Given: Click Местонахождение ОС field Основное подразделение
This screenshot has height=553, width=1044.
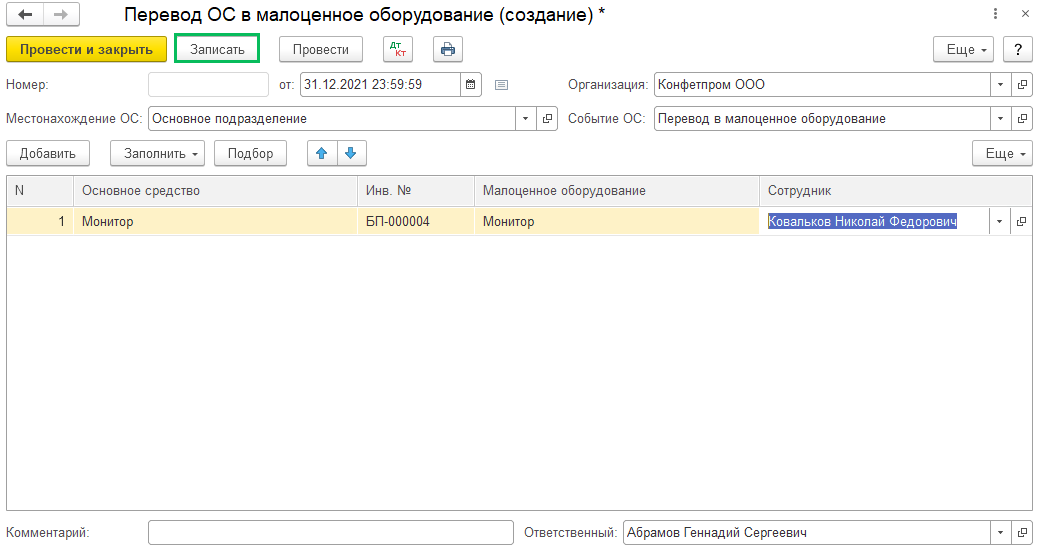Looking at the screenshot, I should (x=332, y=118).
